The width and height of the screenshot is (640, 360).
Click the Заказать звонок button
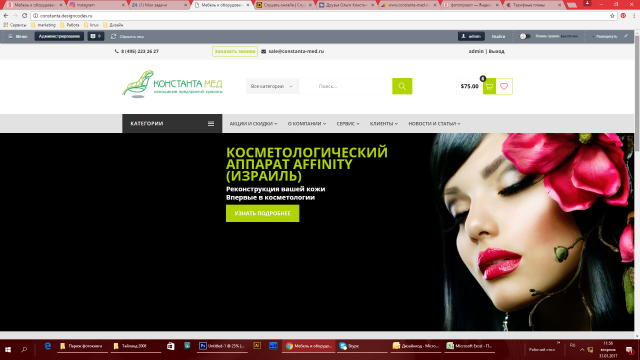click(235, 51)
